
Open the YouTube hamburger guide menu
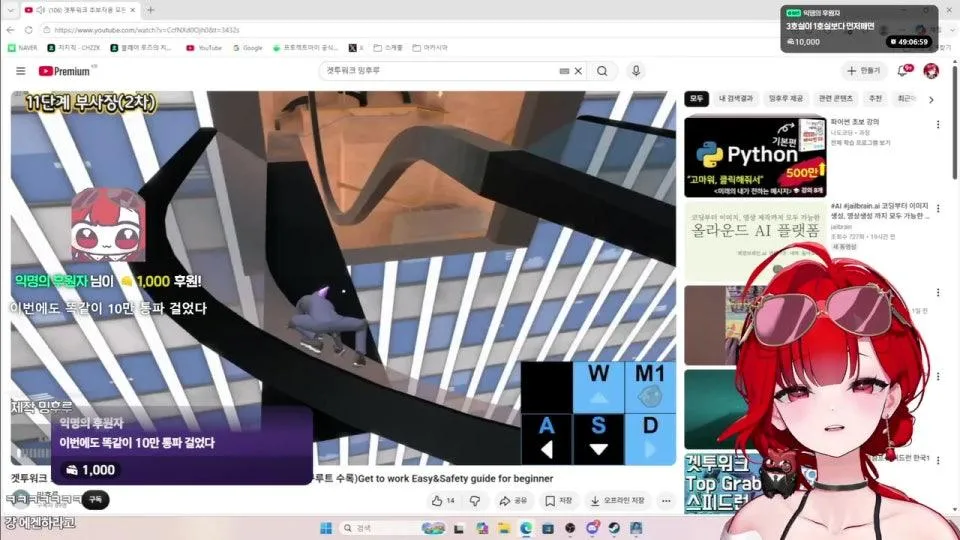point(20,71)
